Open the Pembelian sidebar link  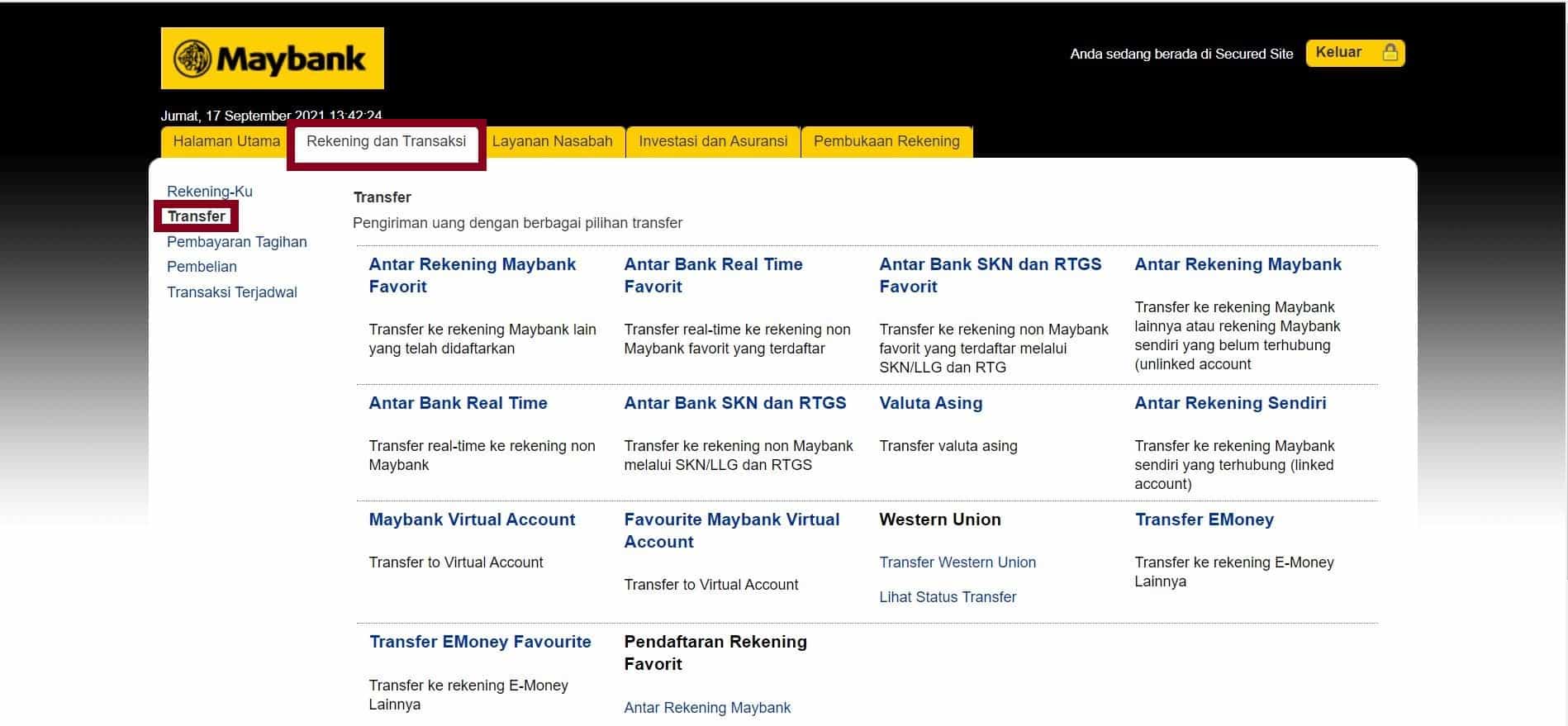point(202,267)
